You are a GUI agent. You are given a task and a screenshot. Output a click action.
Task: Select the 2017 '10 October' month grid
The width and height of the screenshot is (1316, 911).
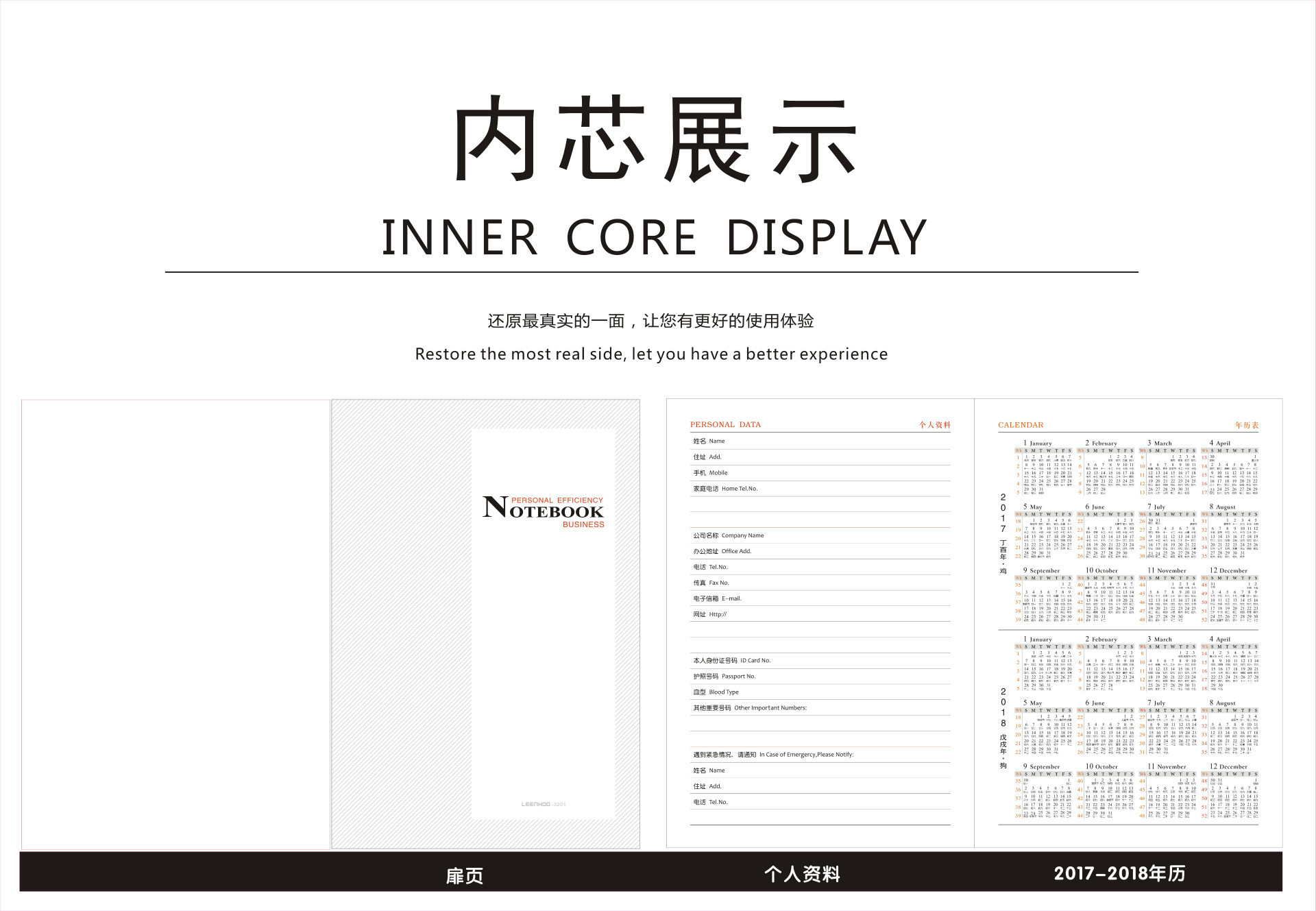(x=1106, y=595)
